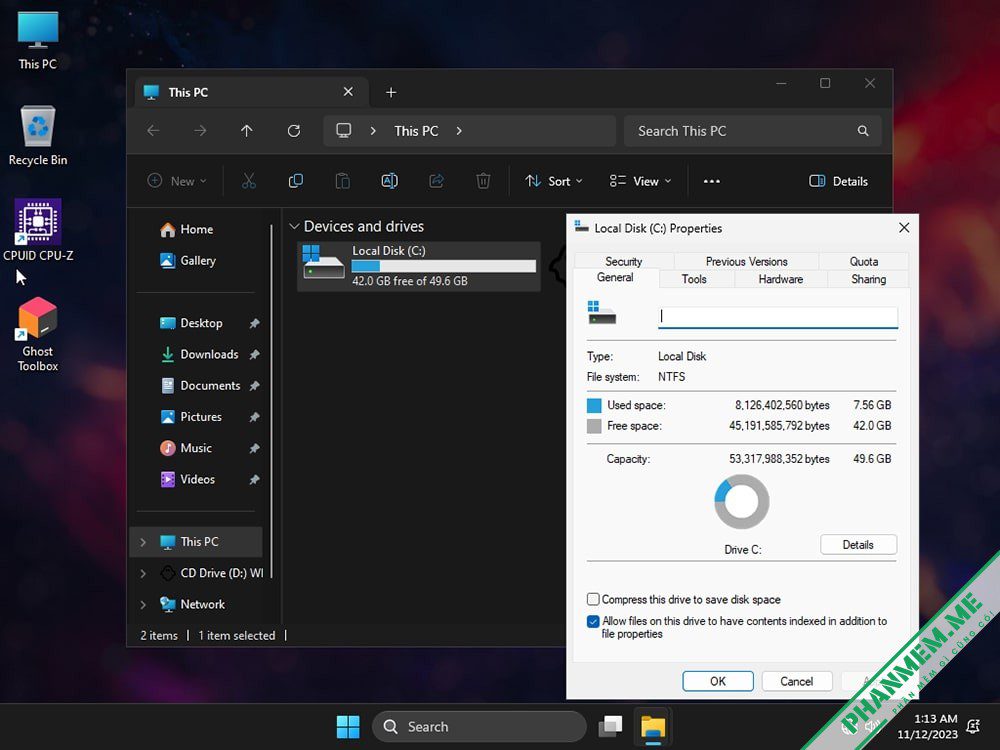The height and width of the screenshot is (750, 1000).
Task: Expand This PC tree node
Action: coord(143,542)
